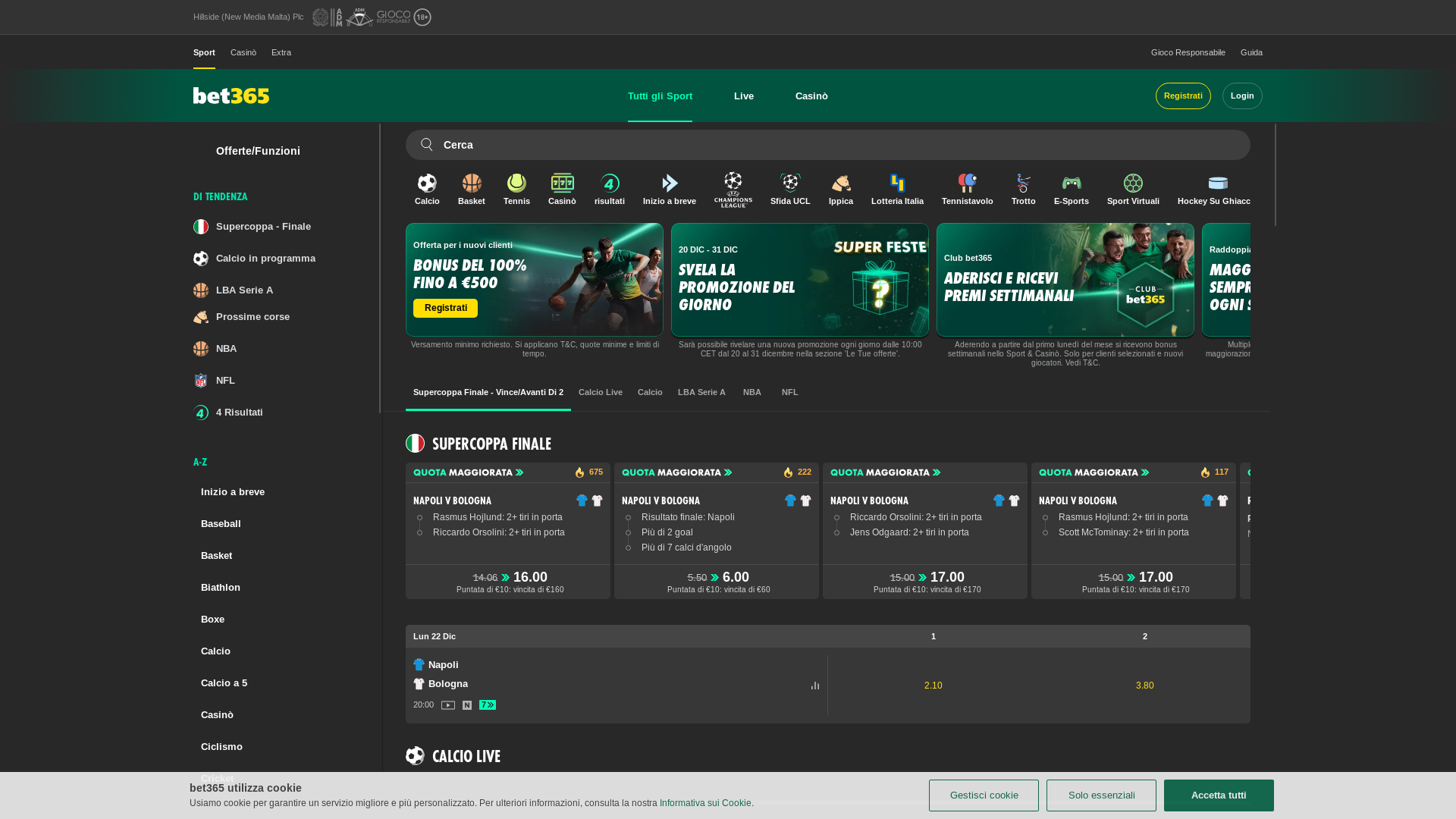Open Gioco Responsabile link
The height and width of the screenshot is (819, 1456).
(x=1188, y=52)
